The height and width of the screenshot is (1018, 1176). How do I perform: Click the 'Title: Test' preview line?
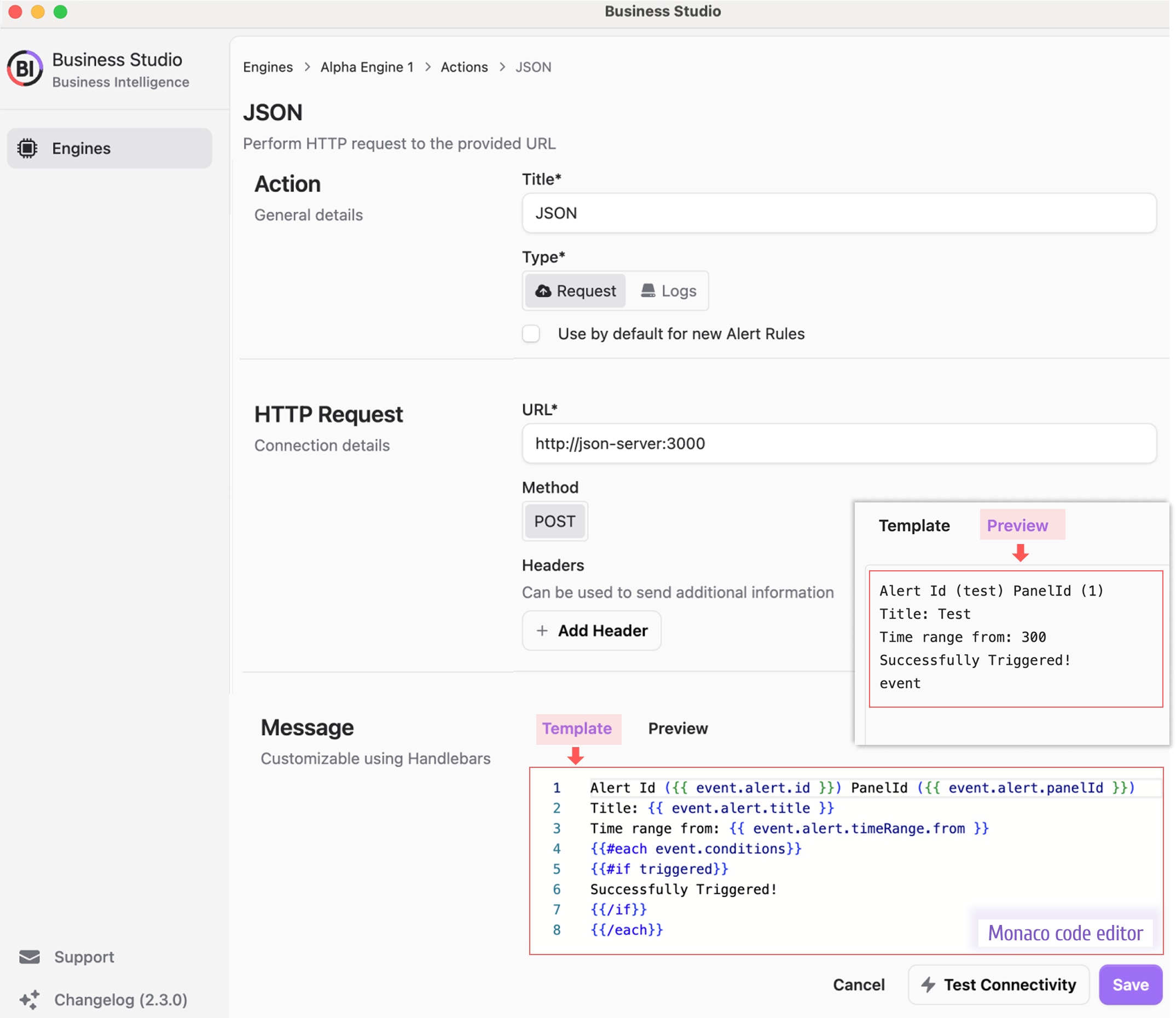(x=925, y=614)
